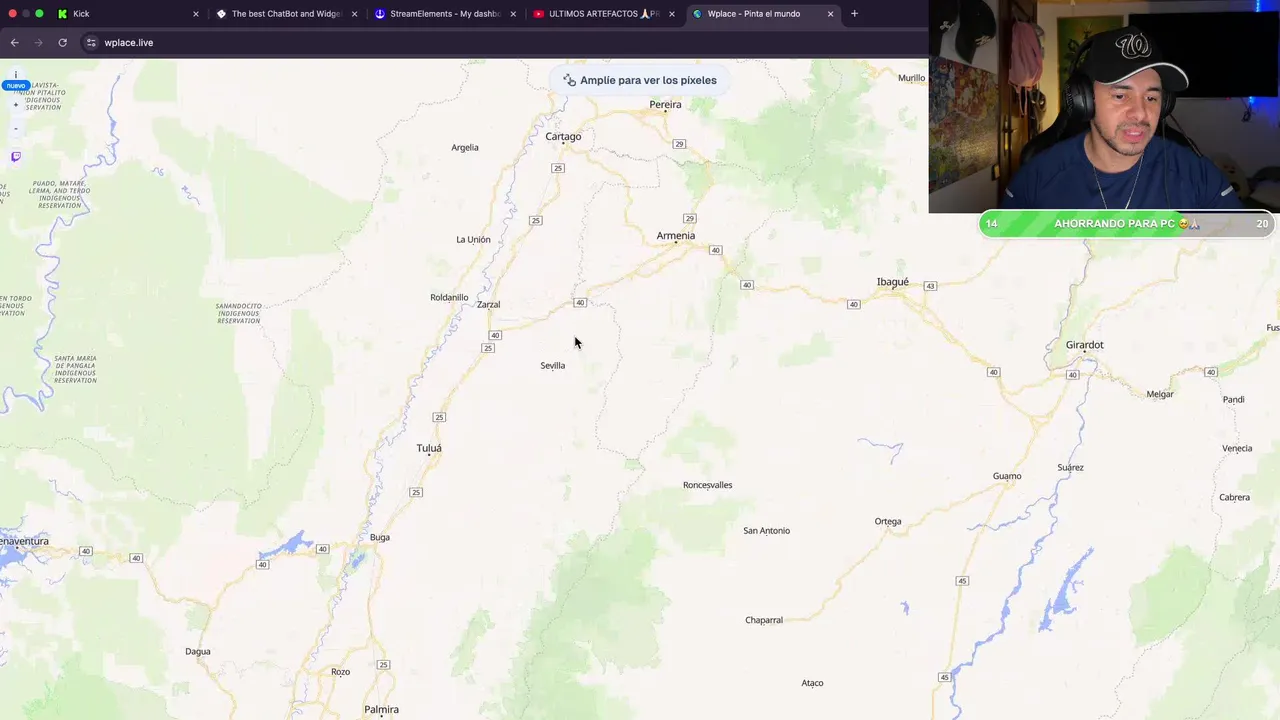The width and height of the screenshot is (1280, 720).
Task: Click the Cabrera town label
Action: [1234, 498]
